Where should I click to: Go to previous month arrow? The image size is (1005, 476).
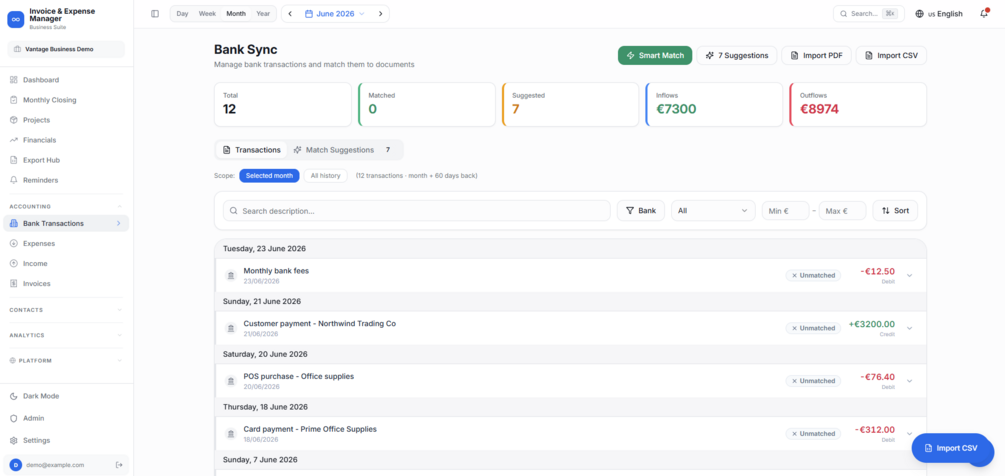290,13
